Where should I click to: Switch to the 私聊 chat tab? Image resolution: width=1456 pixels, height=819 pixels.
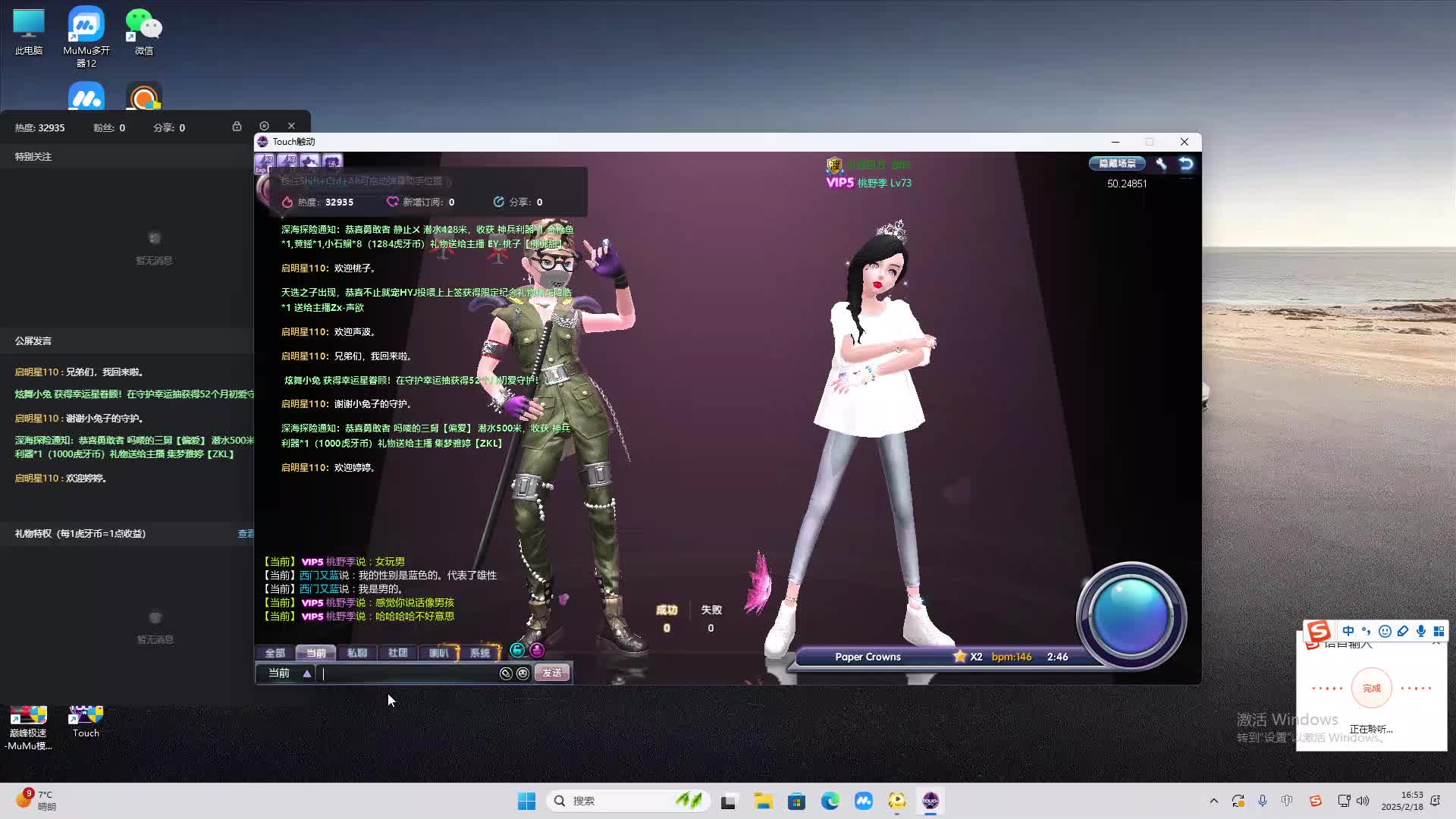(x=356, y=653)
